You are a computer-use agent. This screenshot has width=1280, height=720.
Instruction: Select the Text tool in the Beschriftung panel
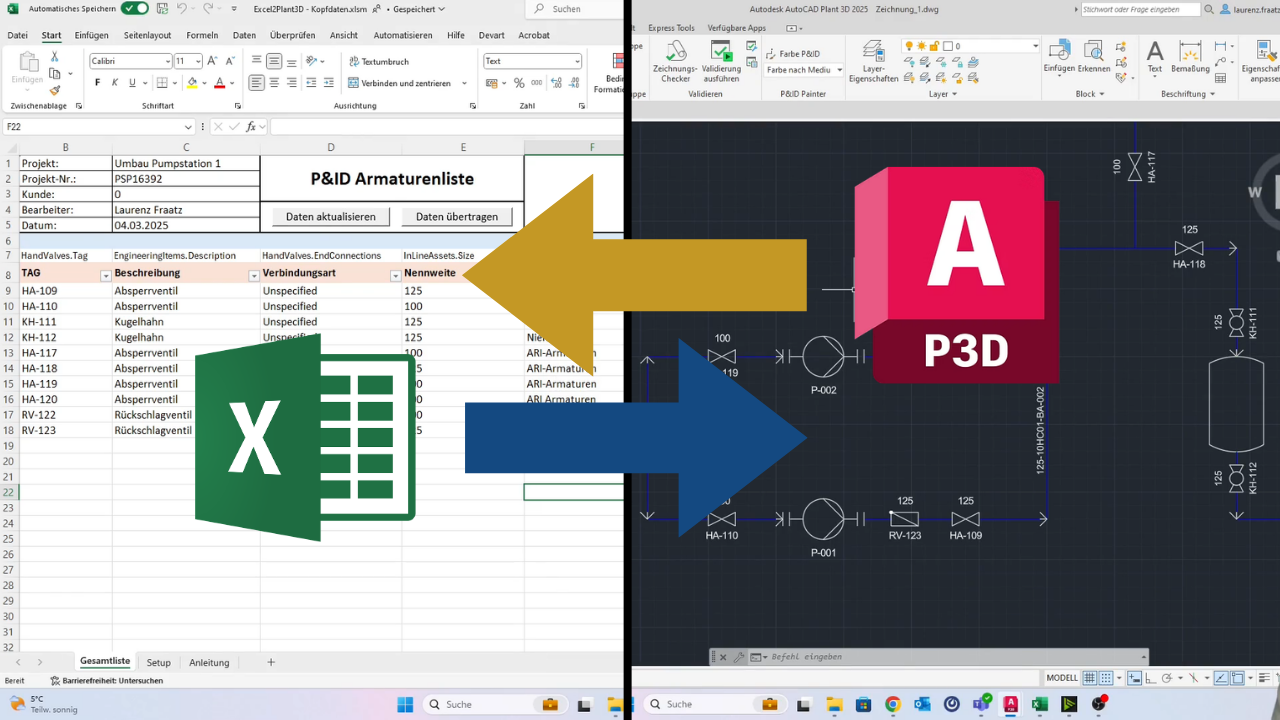tap(1154, 62)
